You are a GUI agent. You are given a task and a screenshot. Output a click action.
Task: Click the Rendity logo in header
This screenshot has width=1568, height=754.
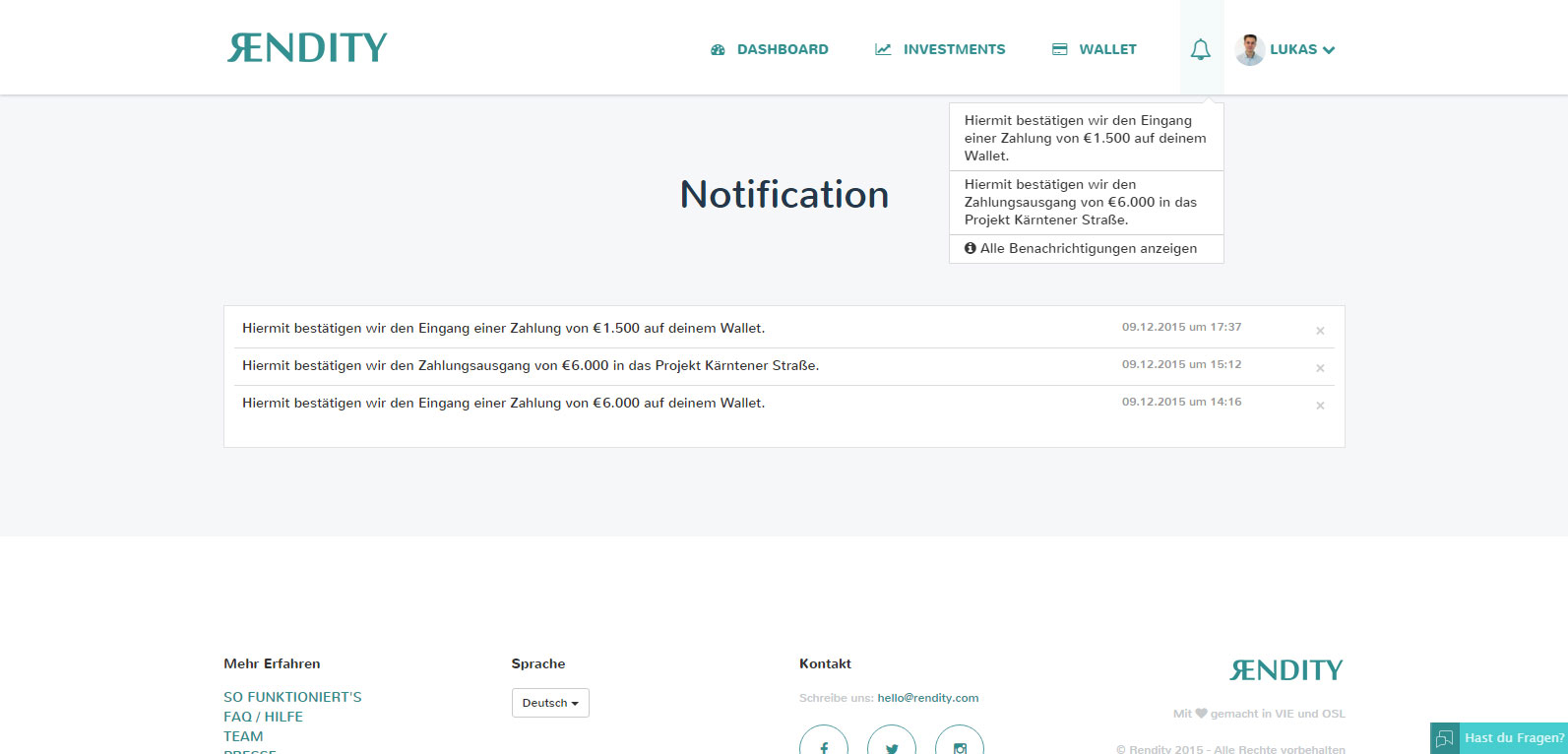pos(307,48)
